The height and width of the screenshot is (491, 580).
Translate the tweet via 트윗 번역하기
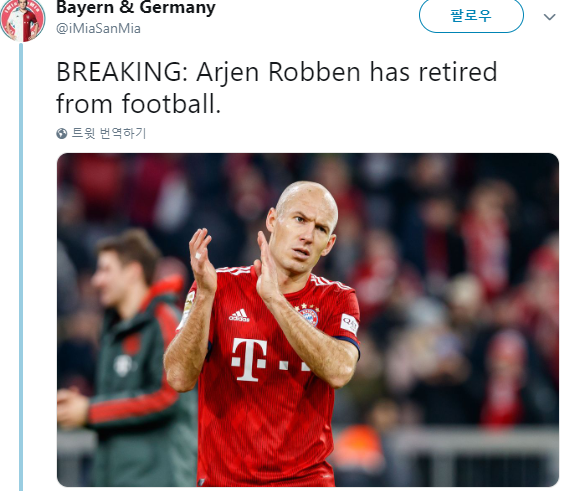(109, 133)
